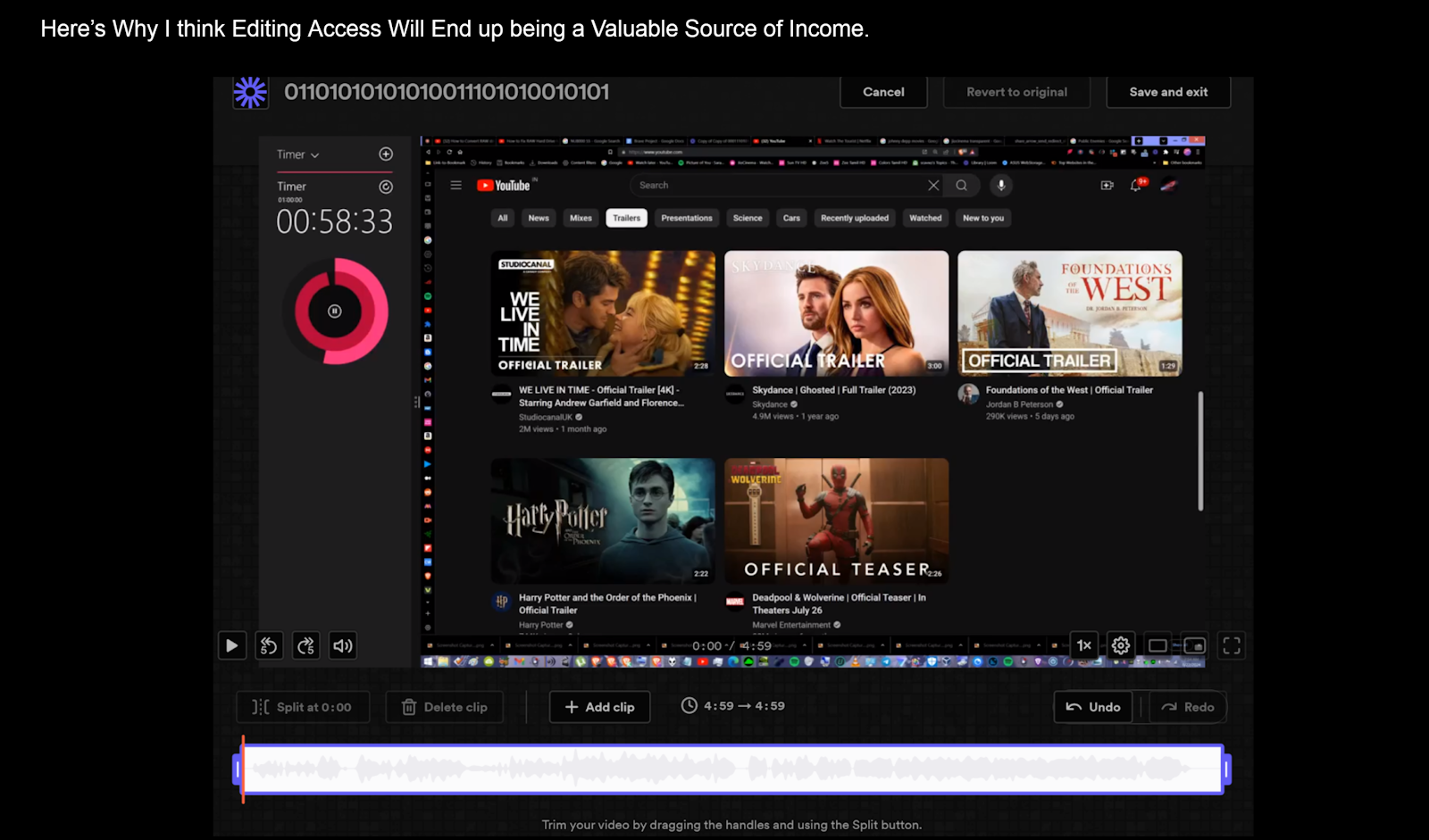Click Delete clip
The image size is (1429, 840).
tap(444, 707)
